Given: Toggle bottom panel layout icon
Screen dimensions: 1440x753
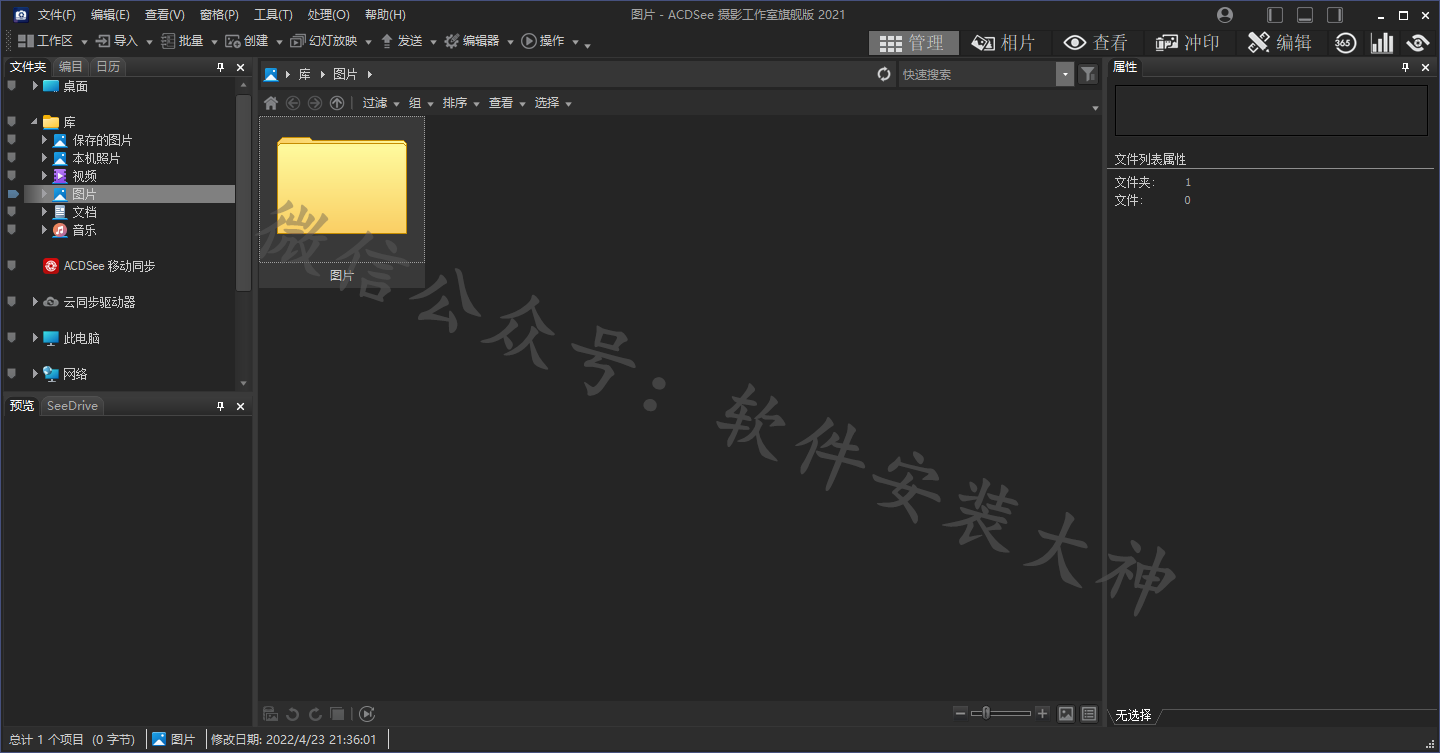Looking at the screenshot, I should tap(1305, 15).
